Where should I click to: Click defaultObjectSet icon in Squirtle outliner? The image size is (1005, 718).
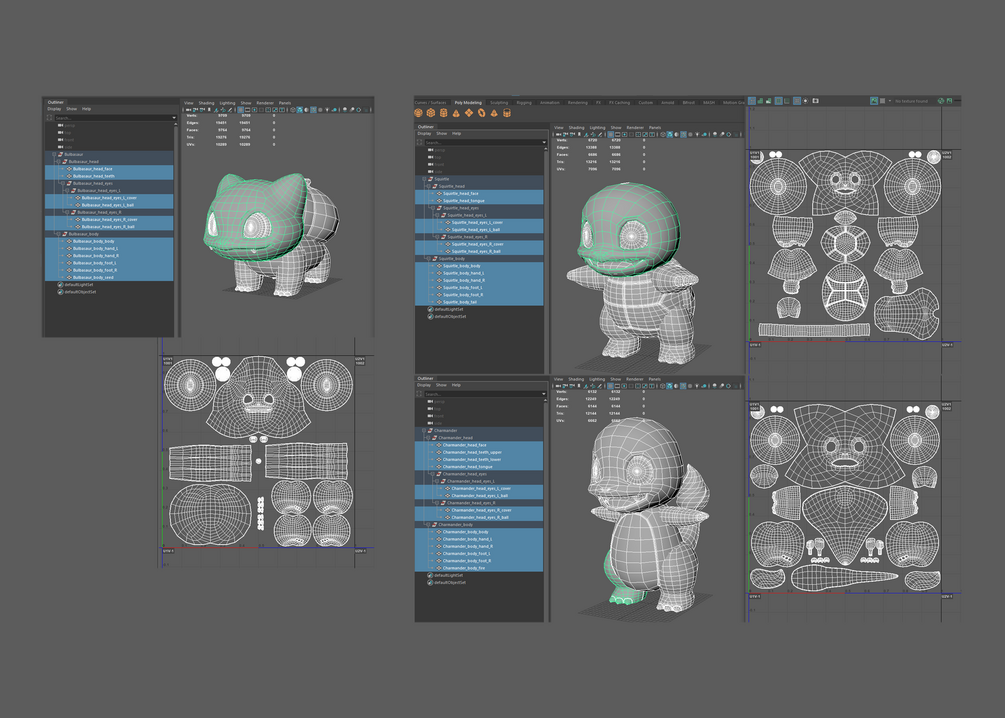tap(431, 316)
